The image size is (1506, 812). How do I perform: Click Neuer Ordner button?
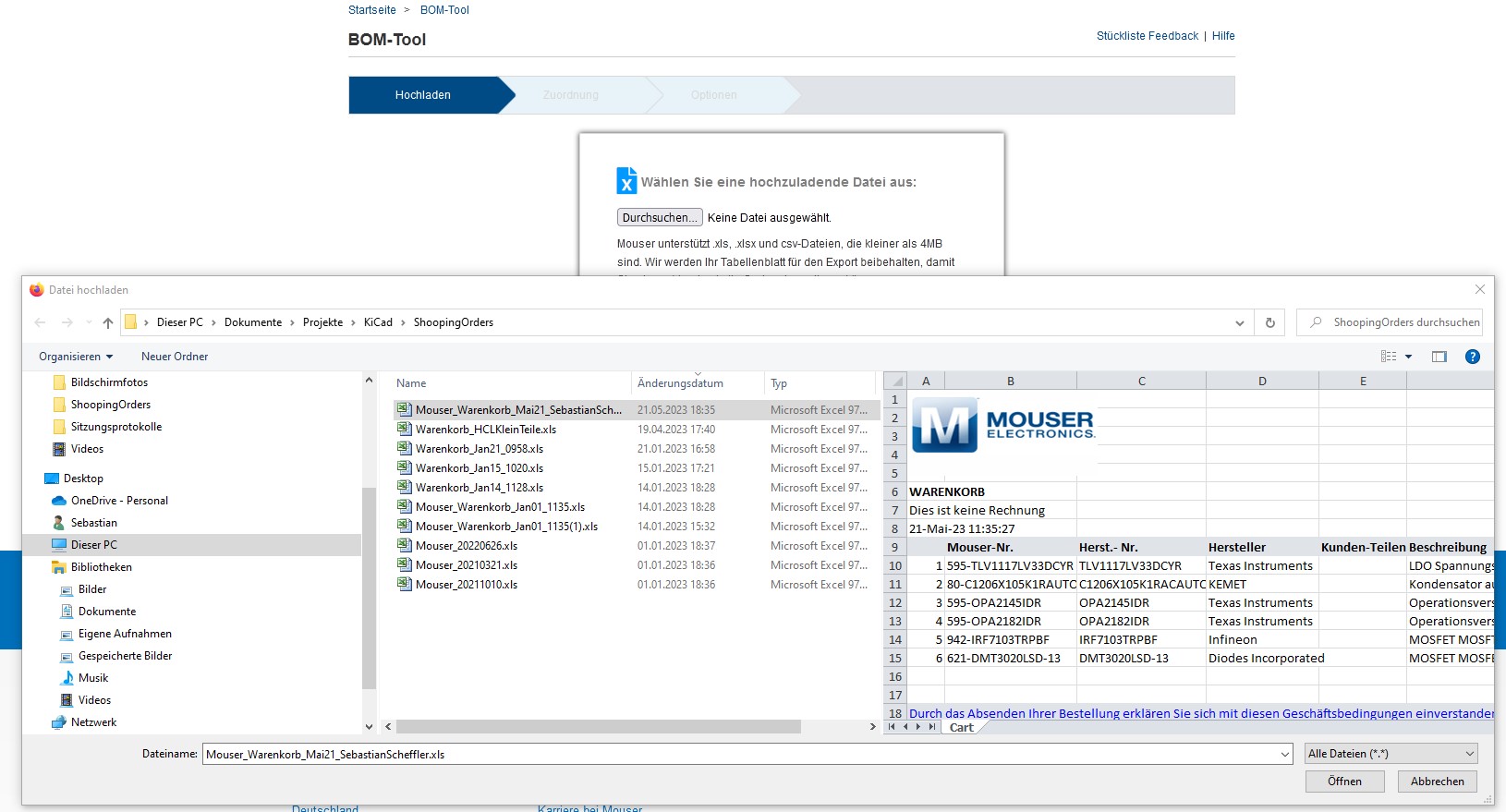tap(175, 357)
